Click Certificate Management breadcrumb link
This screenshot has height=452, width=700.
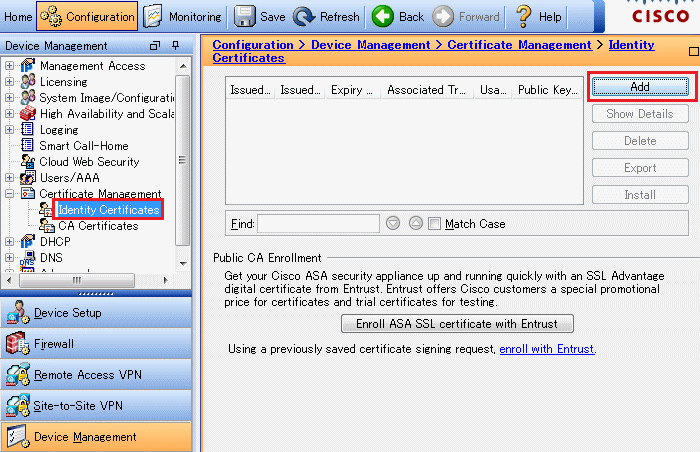(520, 45)
